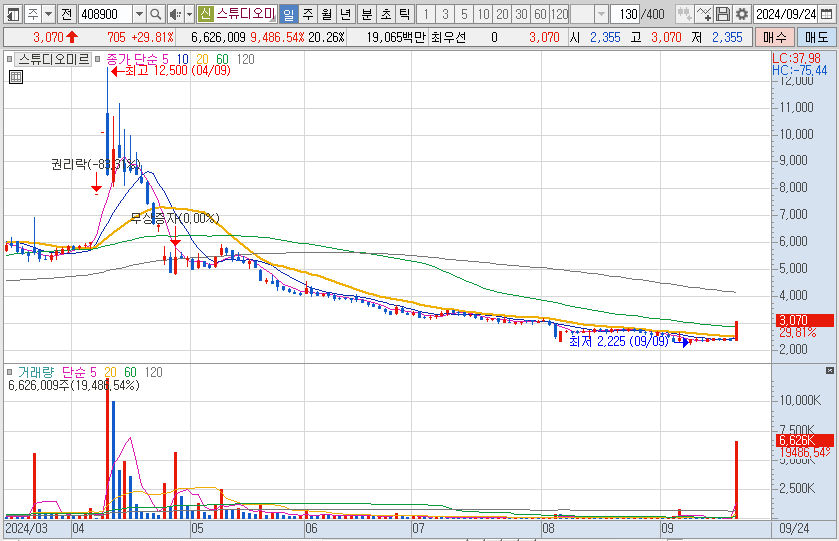The height and width of the screenshot is (541, 839).
Task: Click the current price 3,070 with up arrow
Action: 56,37
